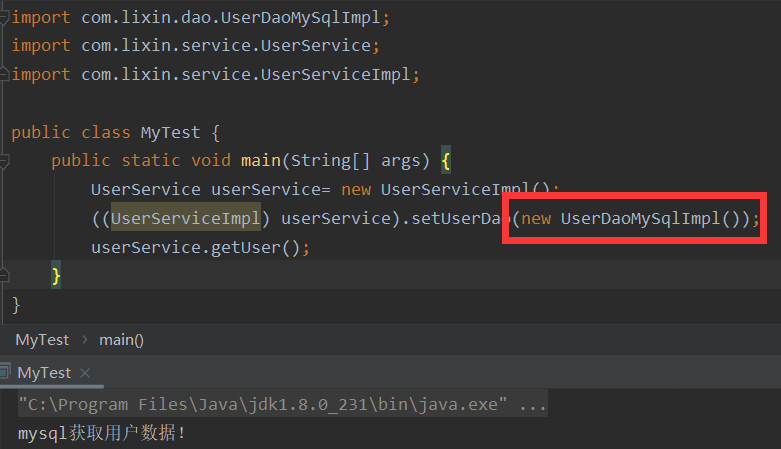Click String[] args parameter

(355, 161)
